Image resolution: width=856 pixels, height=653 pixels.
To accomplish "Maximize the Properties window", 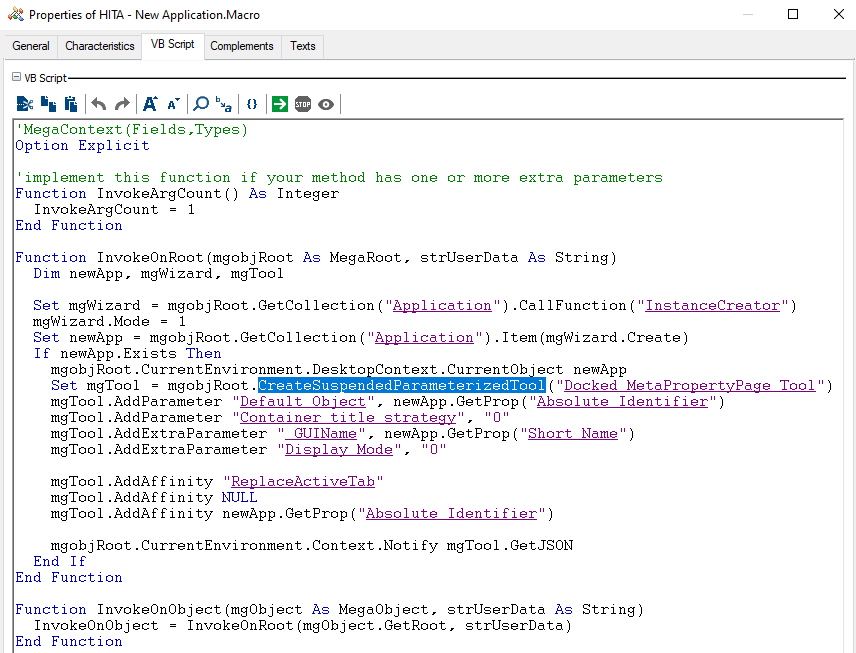I will 793,14.
